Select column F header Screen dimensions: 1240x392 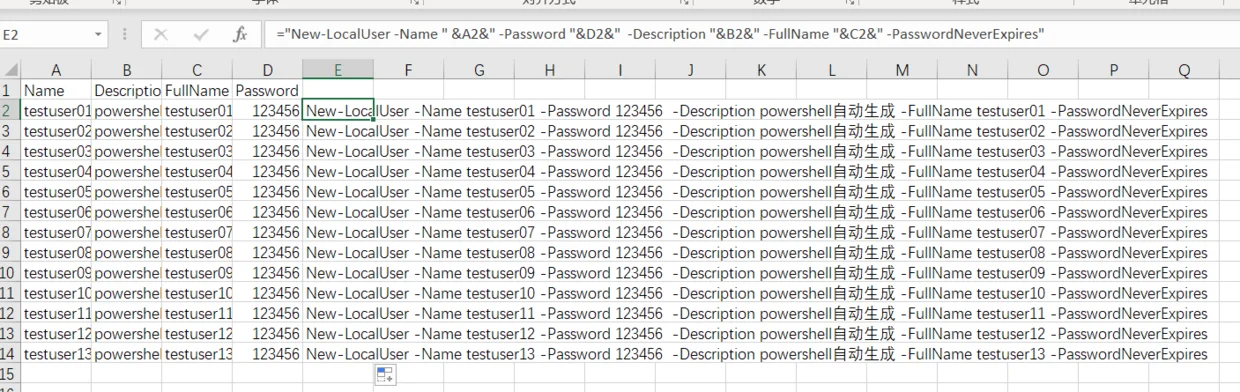coord(408,70)
